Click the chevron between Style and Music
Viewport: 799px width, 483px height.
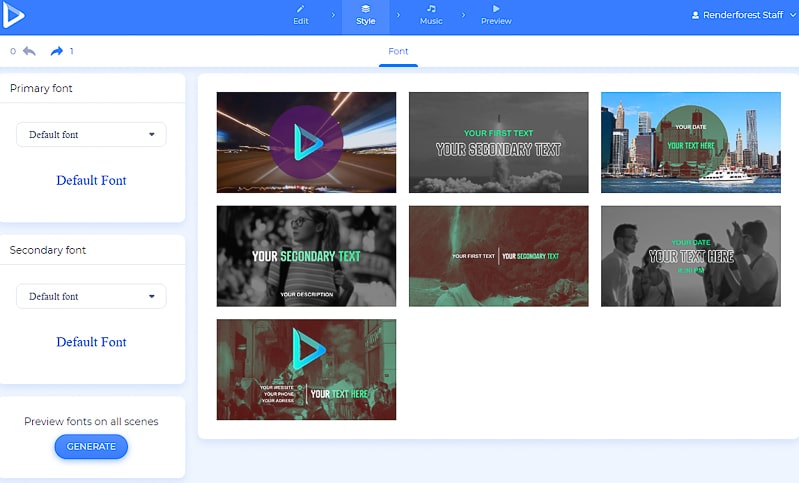point(398,15)
